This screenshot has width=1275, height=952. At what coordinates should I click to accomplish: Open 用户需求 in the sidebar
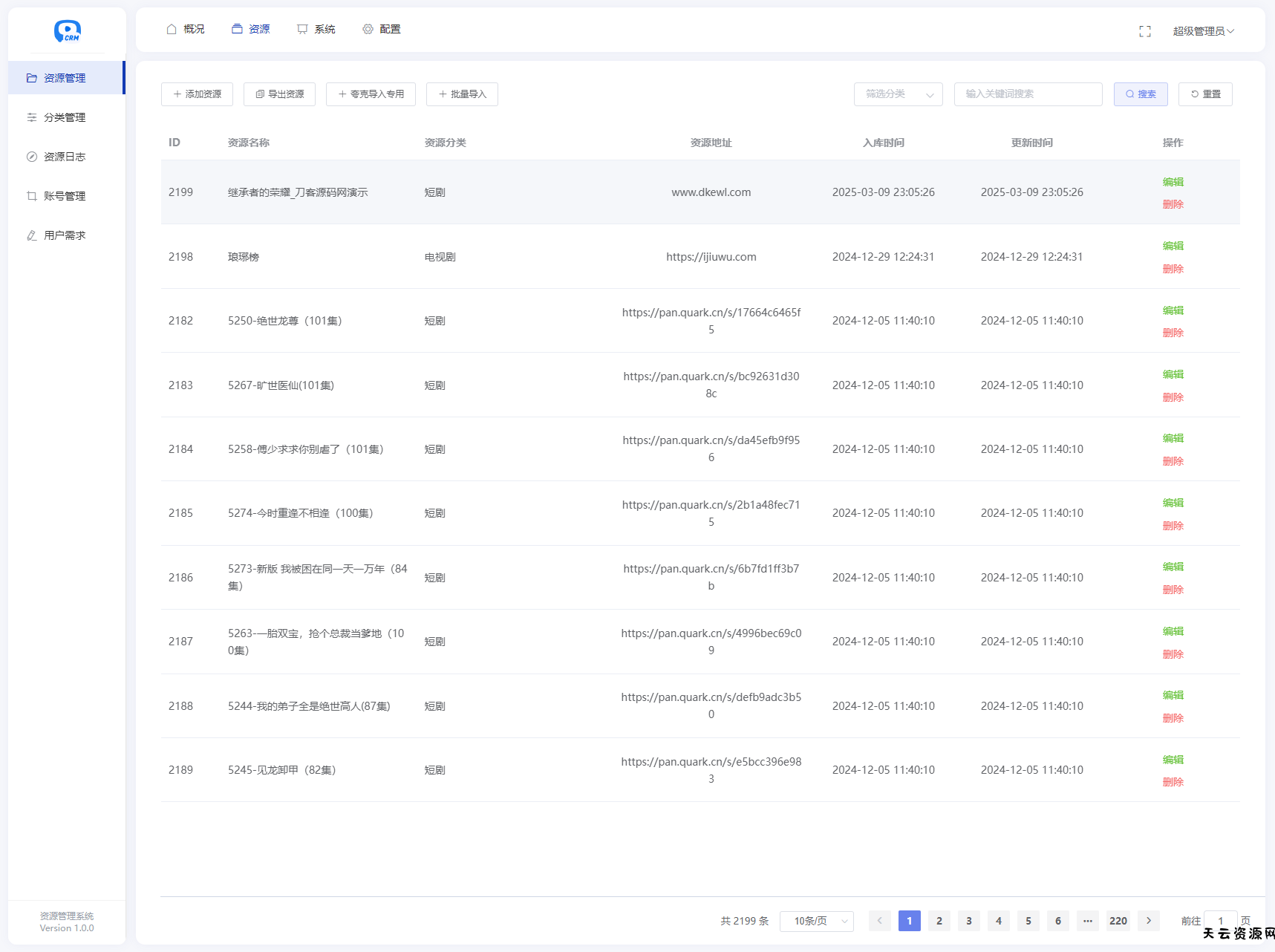click(x=65, y=235)
